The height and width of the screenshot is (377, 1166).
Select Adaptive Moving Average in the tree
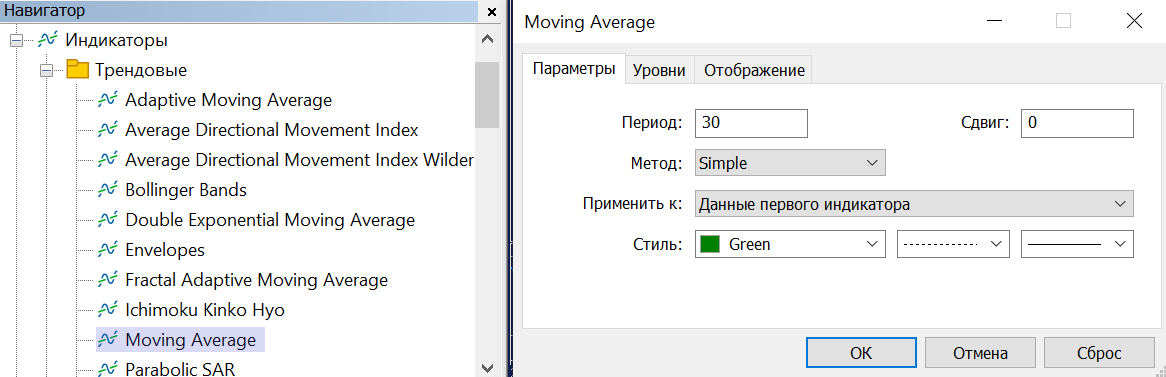pos(228,100)
